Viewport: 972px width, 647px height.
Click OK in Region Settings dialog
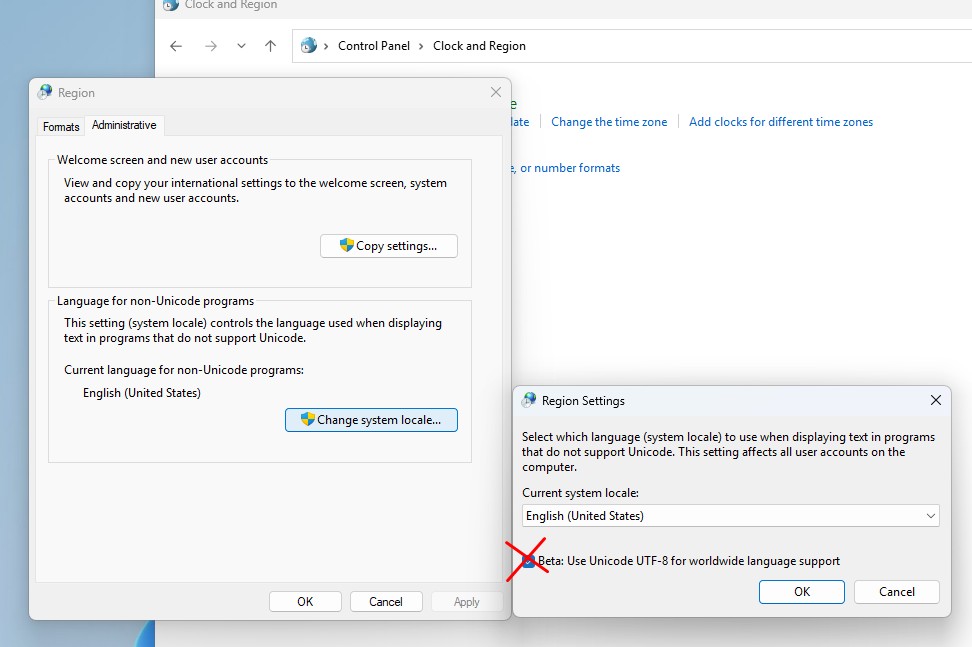(802, 592)
